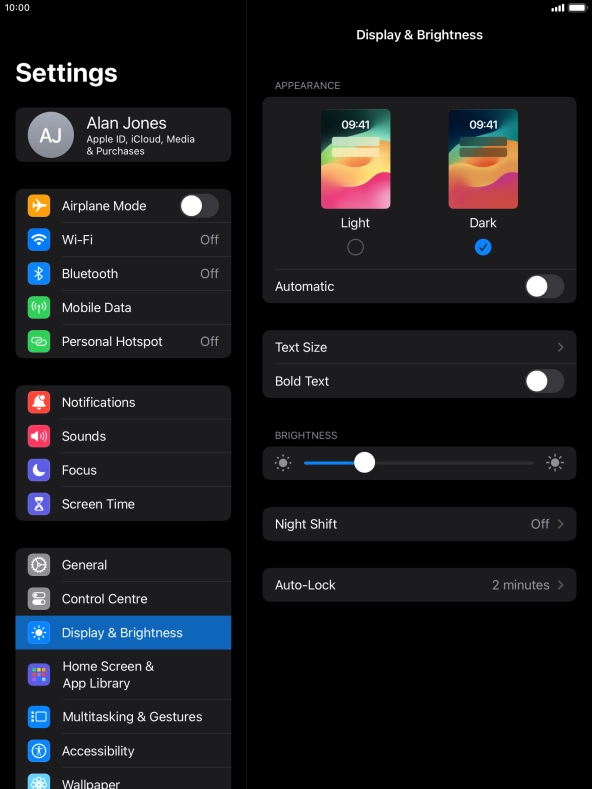The height and width of the screenshot is (789, 592).
Task: Open the green Mobile Data icon
Action: coord(39,307)
